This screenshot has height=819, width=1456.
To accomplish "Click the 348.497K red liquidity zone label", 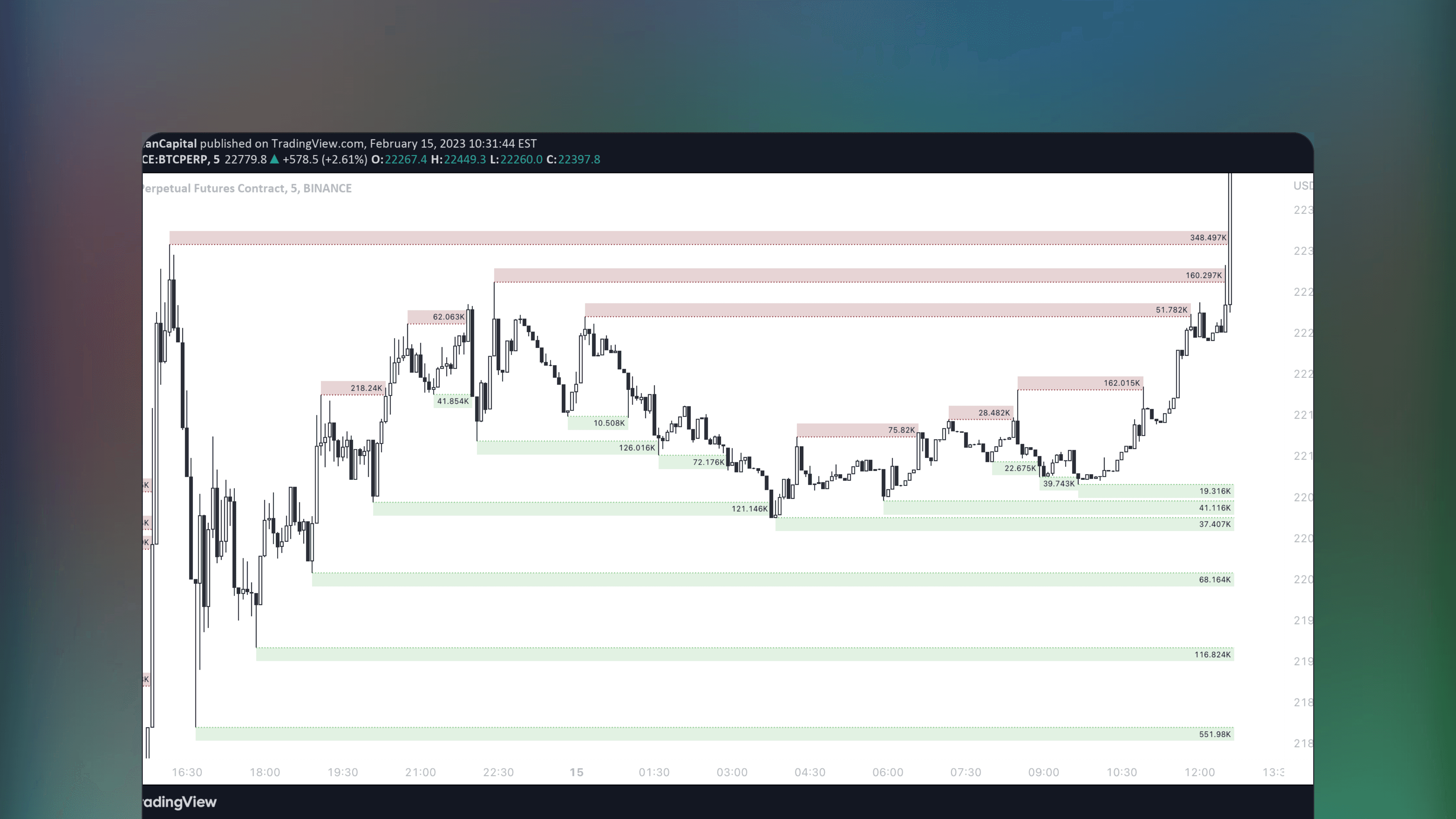I will click(x=1208, y=237).
